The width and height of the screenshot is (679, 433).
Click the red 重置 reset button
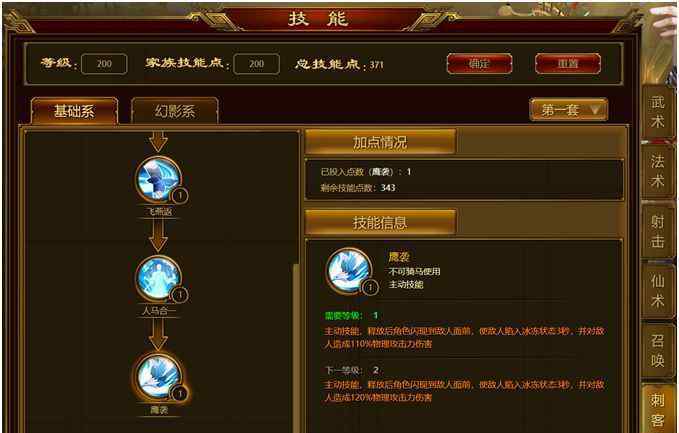point(568,64)
